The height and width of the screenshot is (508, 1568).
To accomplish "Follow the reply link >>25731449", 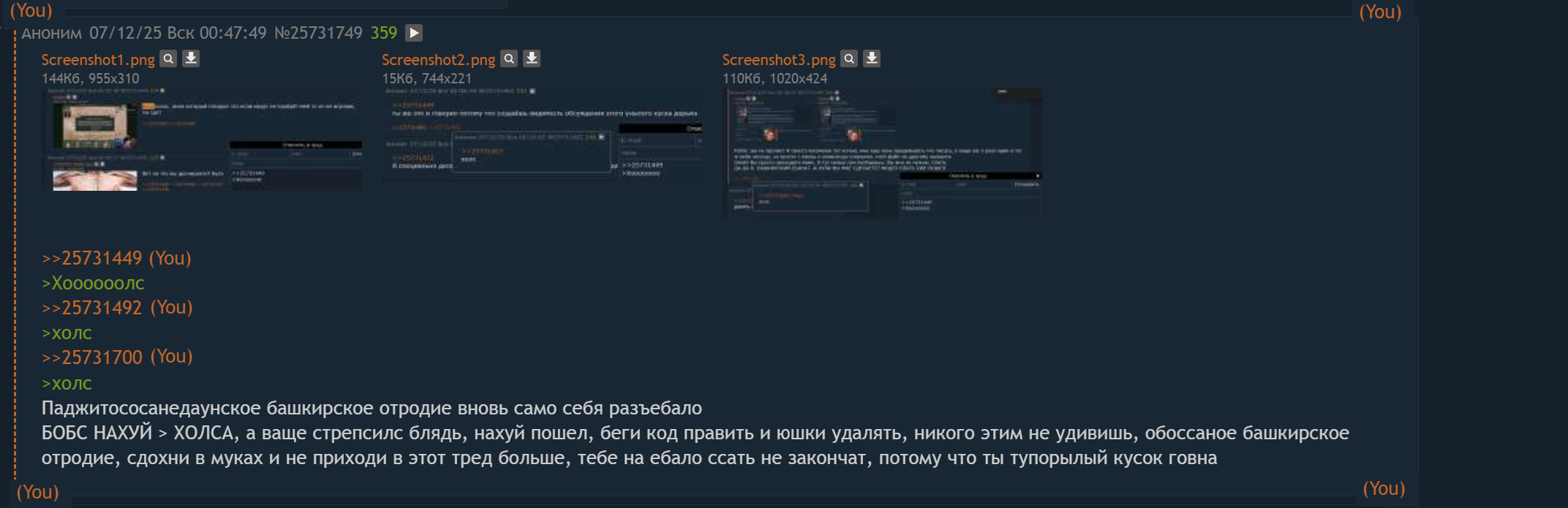I will pos(91,258).
